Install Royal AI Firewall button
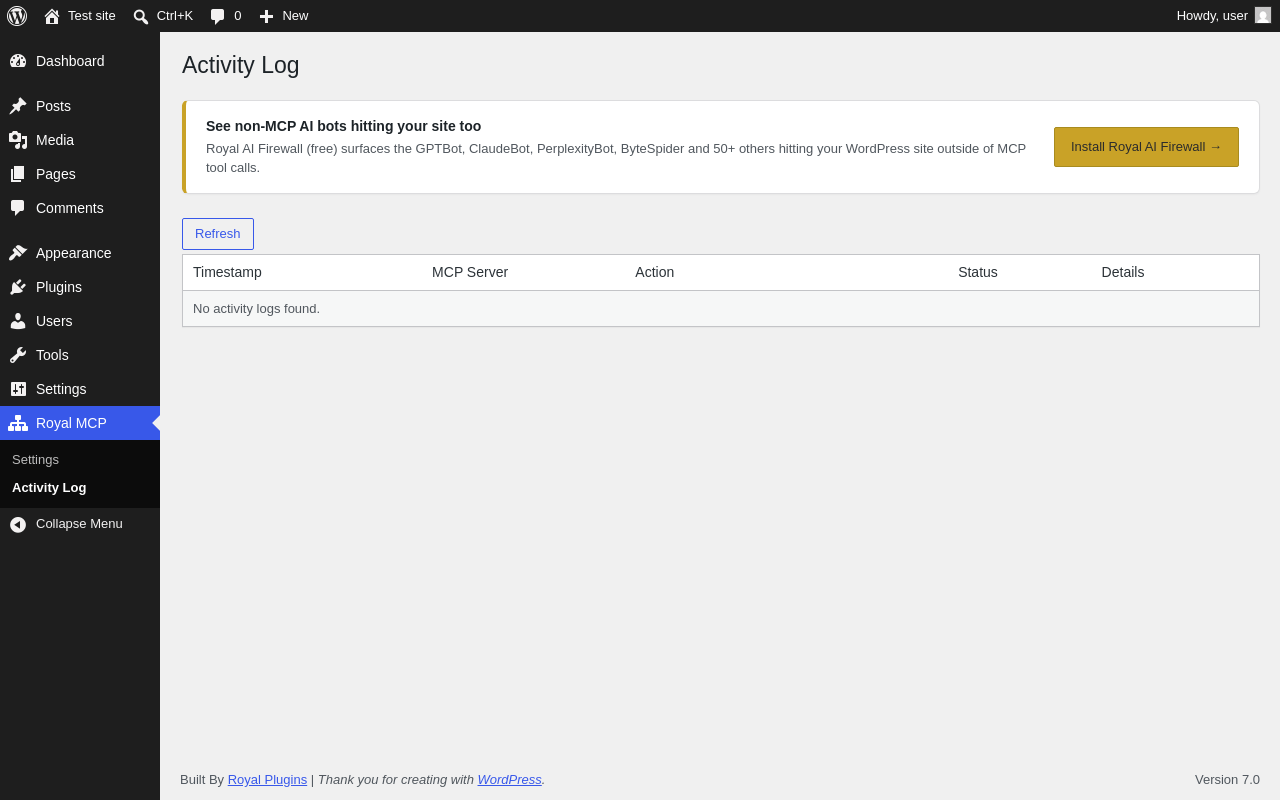Image resolution: width=1280 pixels, height=800 pixels. 1146,147
